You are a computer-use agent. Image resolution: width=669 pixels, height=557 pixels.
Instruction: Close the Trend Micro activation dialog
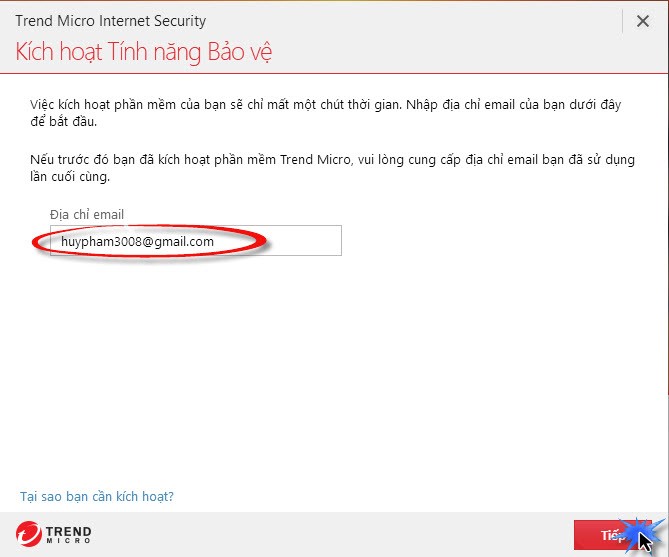pos(643,21)
